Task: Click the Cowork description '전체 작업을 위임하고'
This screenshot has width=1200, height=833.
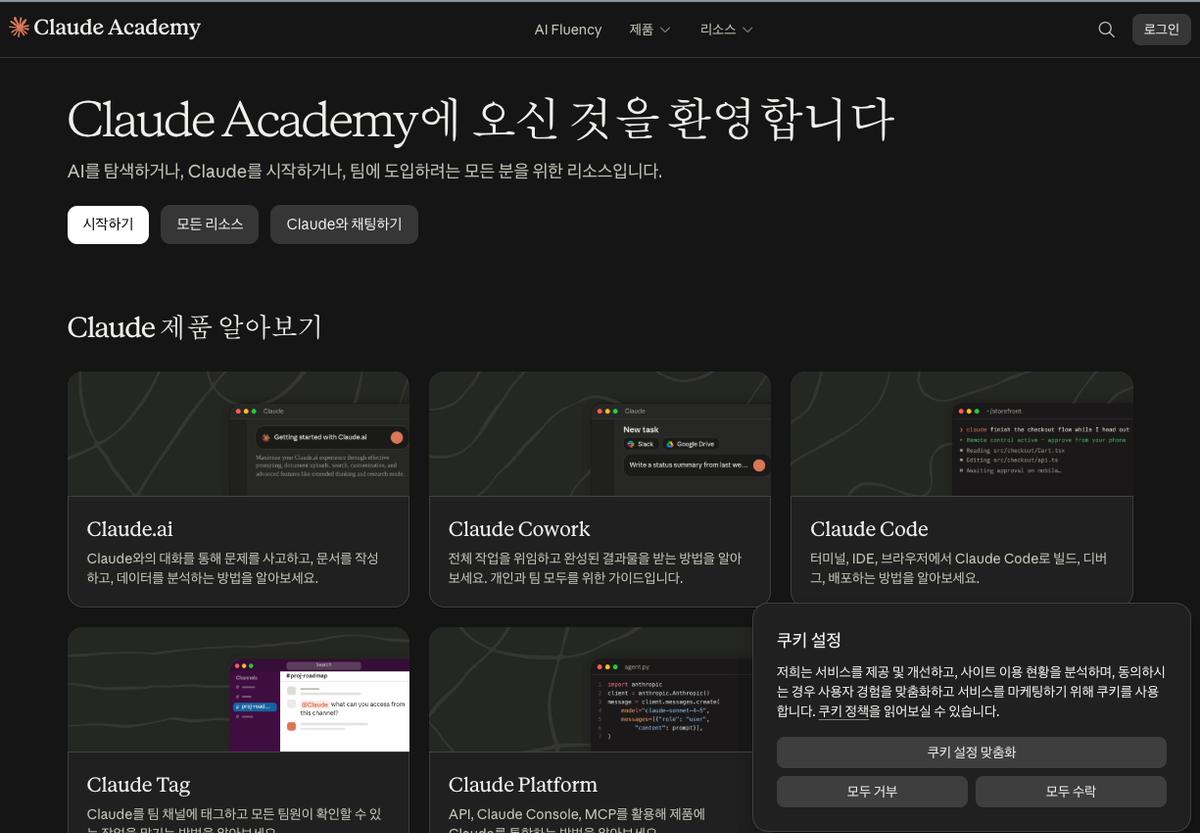Action: point(505,558)
